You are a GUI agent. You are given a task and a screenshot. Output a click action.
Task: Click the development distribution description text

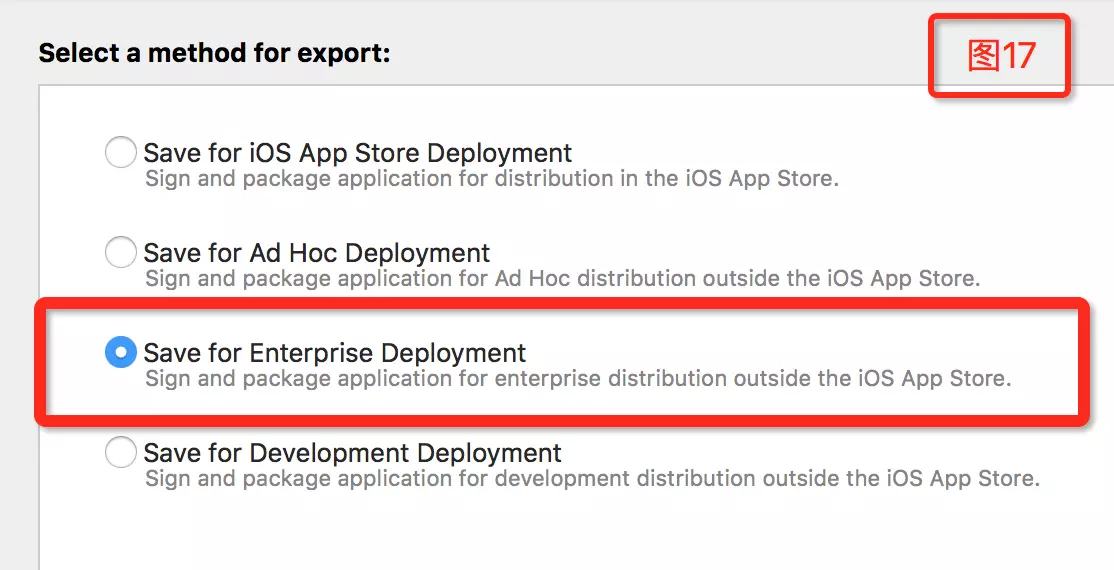pos(592,479)
